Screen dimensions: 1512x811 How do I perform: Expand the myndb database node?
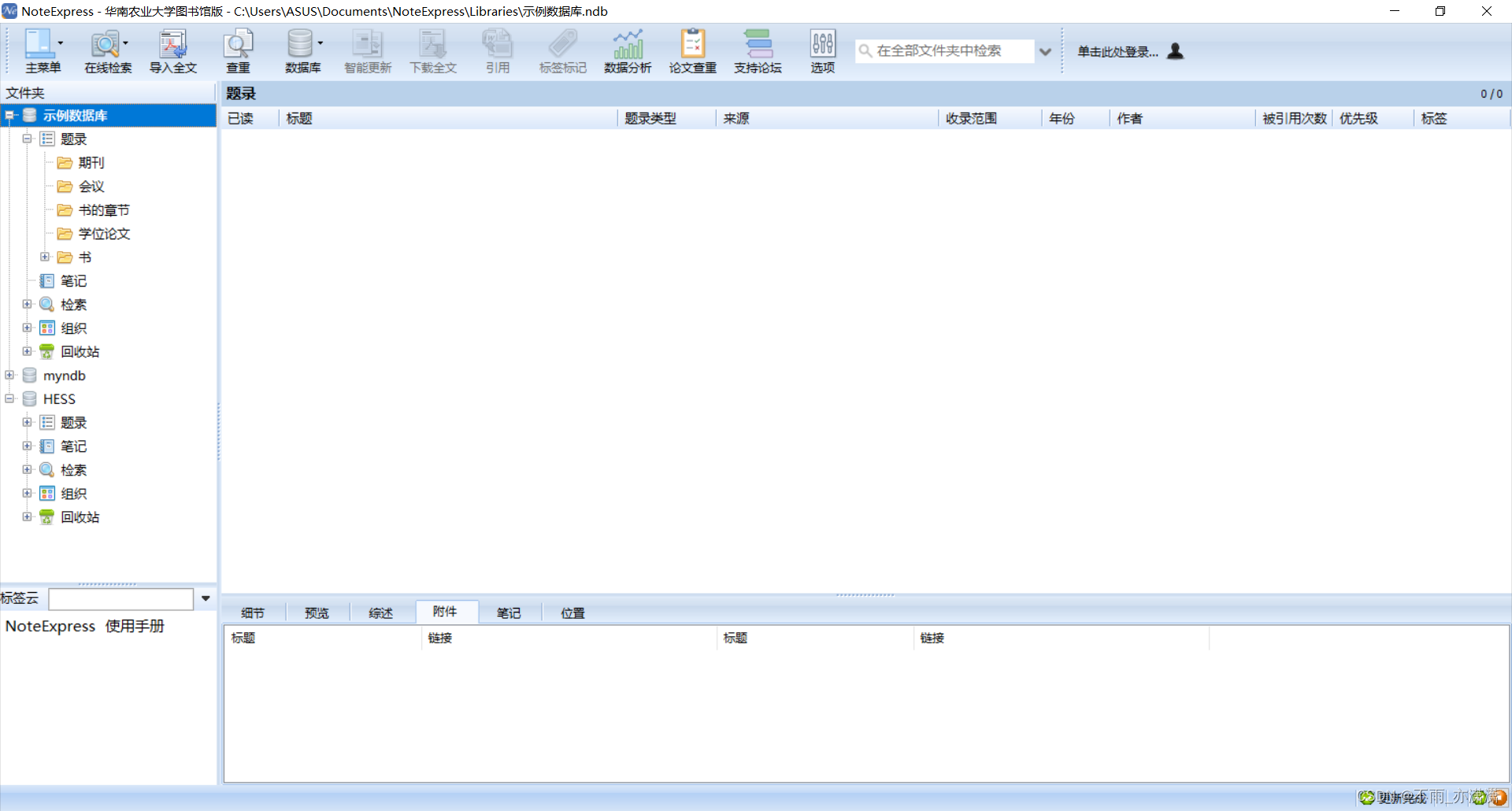tap(9, 375)
